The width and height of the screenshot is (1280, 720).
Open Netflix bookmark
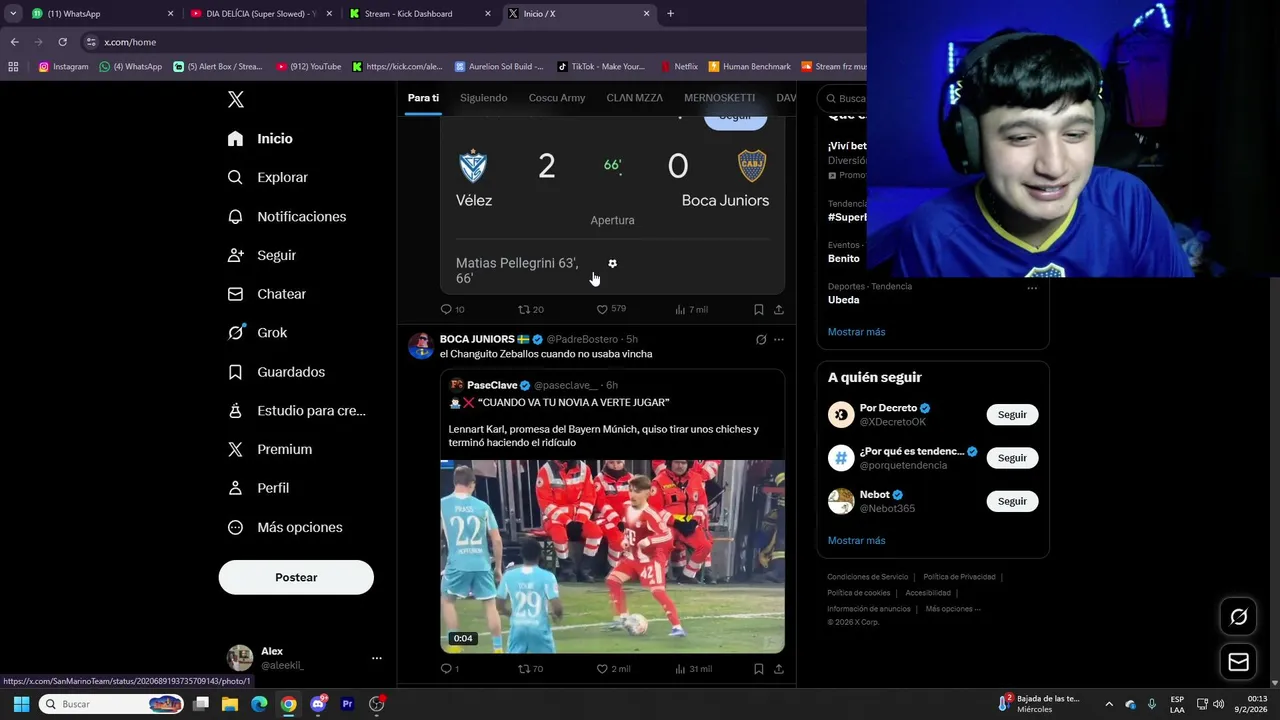tap(679, 67)
